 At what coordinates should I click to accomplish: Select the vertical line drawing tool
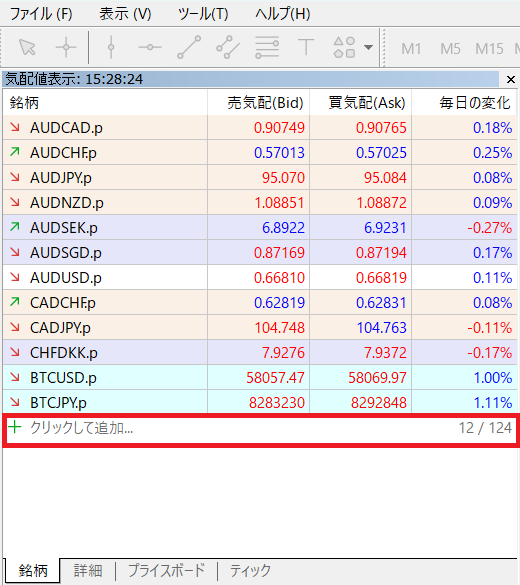click(x=111, y=47)
